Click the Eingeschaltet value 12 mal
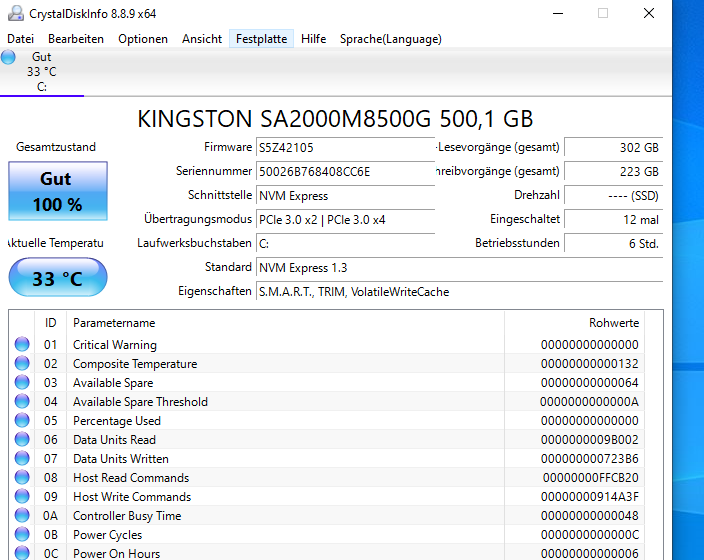This screenshot has height=560, width=704. click(x=613, y=220)
